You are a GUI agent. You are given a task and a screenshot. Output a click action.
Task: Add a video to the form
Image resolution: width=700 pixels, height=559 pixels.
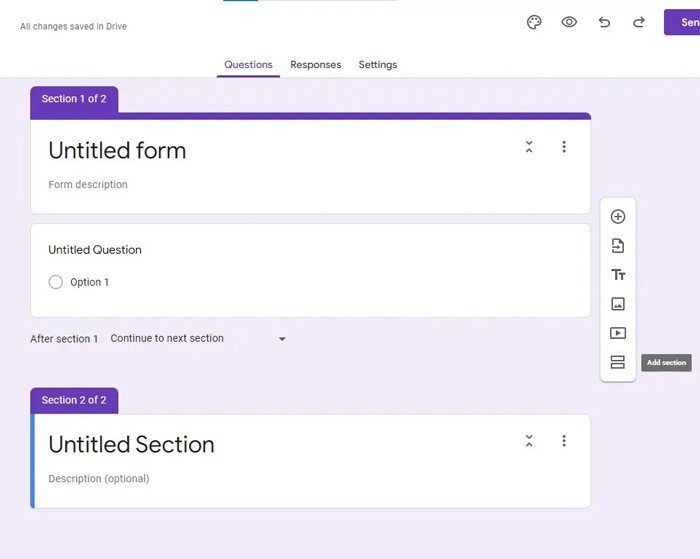(618, 333)
